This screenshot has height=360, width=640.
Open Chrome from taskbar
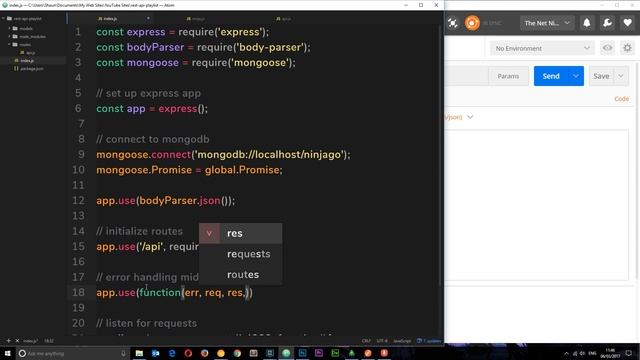click(x=237, y=353)
